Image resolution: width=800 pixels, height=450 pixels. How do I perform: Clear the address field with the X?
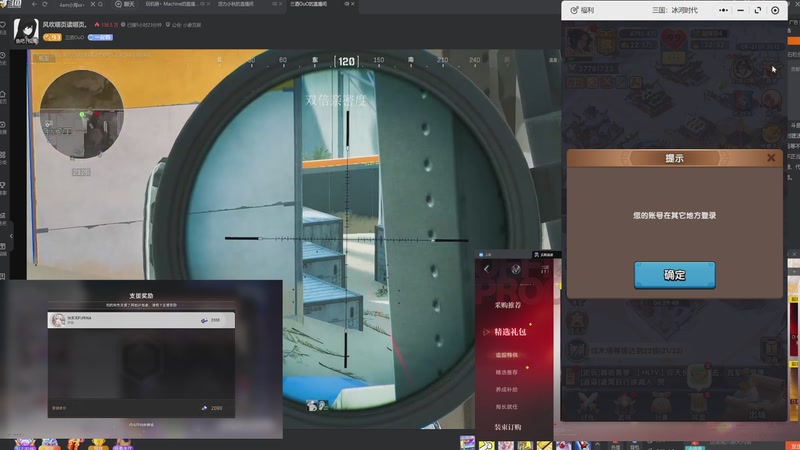(x=92, y=4)
